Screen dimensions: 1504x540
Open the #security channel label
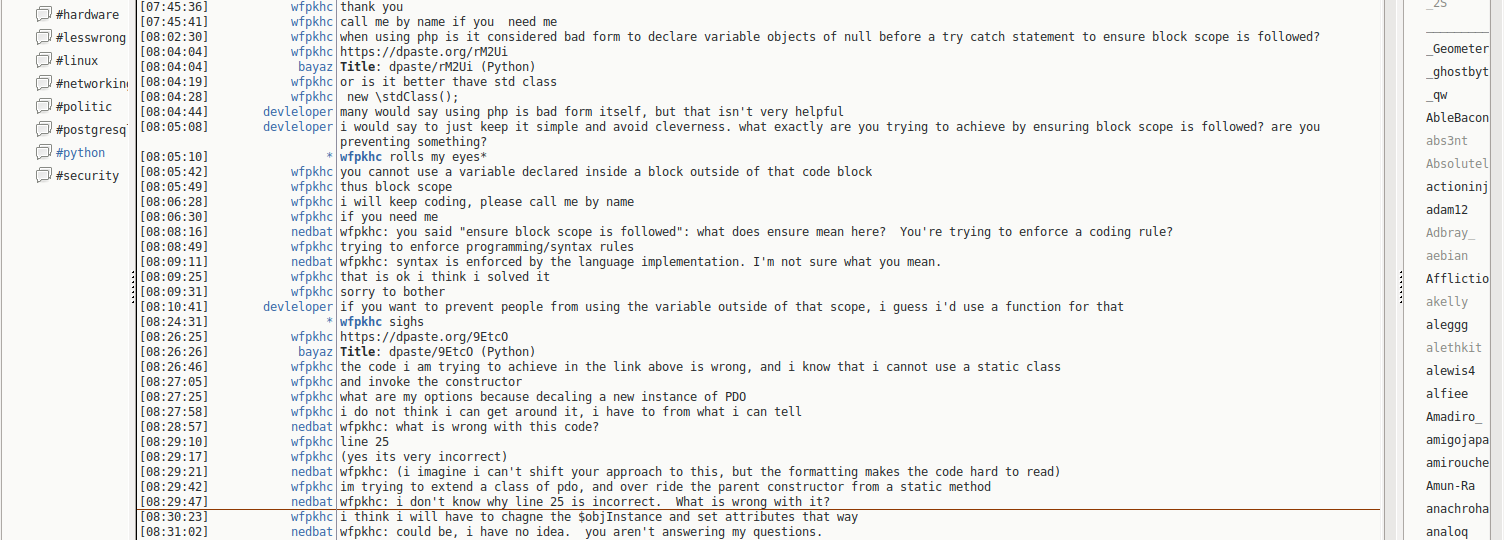pyautogui.click(x=87, y=176)
